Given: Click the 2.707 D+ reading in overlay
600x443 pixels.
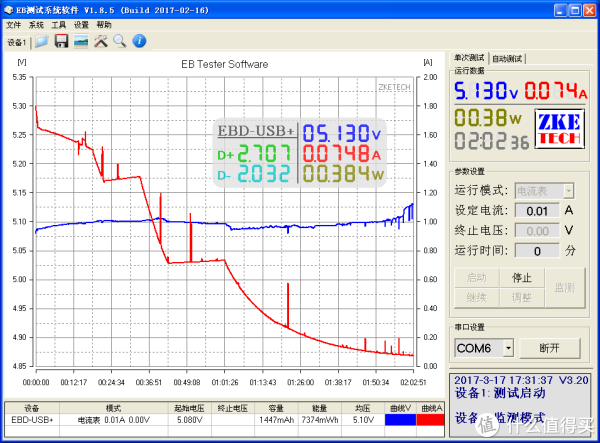Looking at the screenshot, I should coord(264,154).
